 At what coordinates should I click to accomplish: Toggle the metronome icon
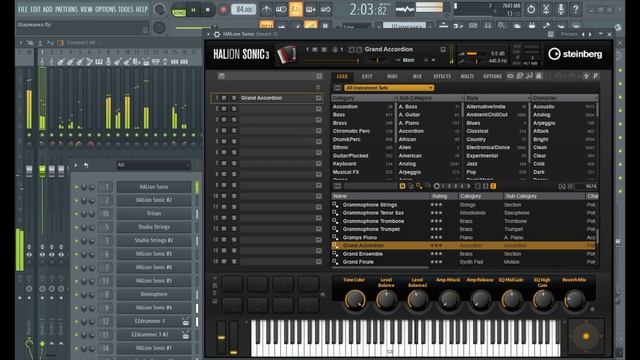point(266,9)
